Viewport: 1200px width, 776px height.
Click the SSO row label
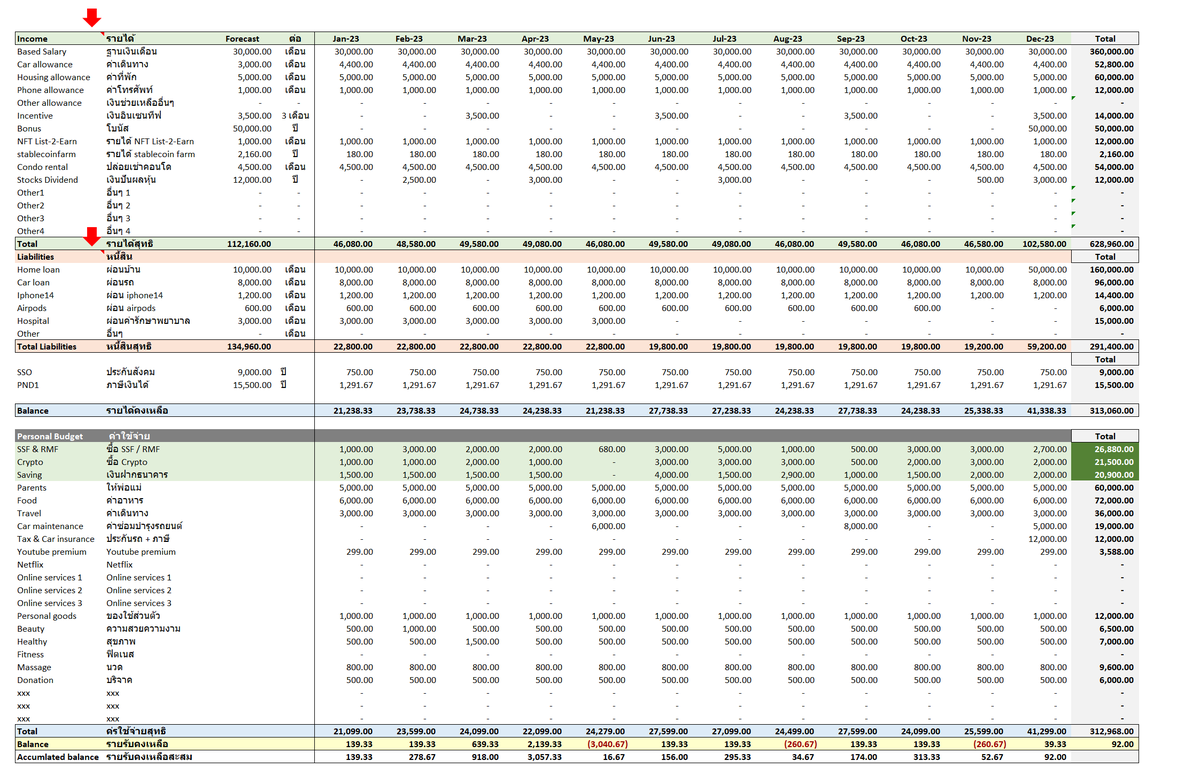tap(25, 372)
